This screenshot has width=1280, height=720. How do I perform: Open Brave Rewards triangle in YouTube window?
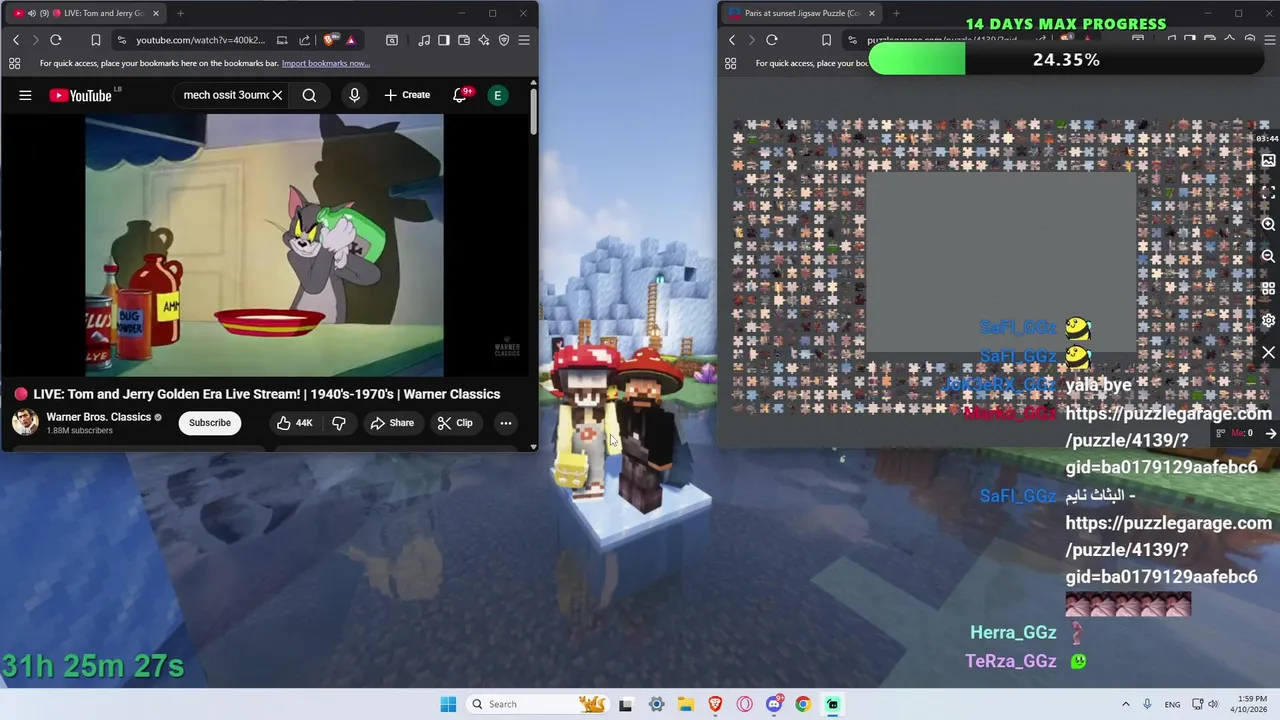click(x=350, y=40)
